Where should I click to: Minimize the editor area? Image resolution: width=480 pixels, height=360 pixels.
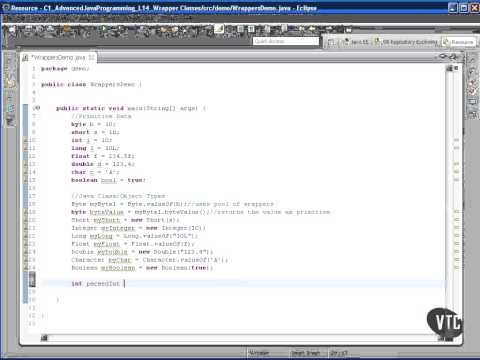click(x=444, y=56)
